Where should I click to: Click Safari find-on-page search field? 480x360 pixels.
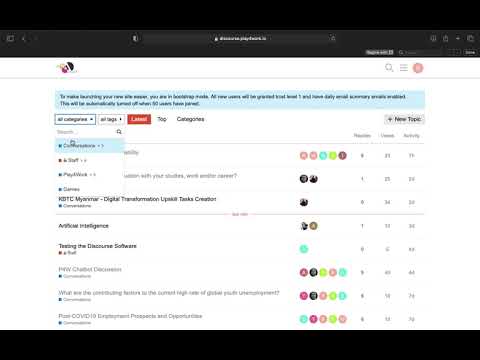[422, 52]
